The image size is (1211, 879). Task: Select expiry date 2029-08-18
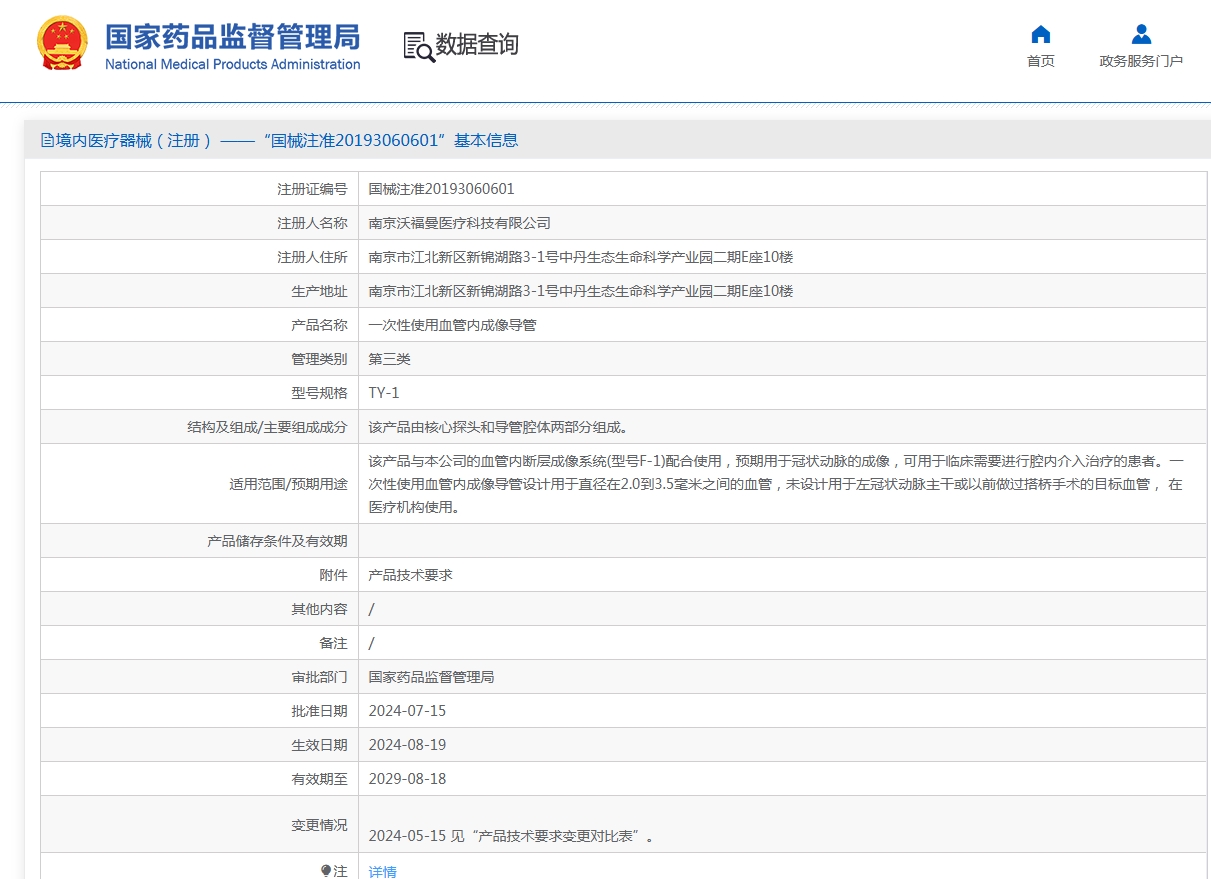coord(407,779)
